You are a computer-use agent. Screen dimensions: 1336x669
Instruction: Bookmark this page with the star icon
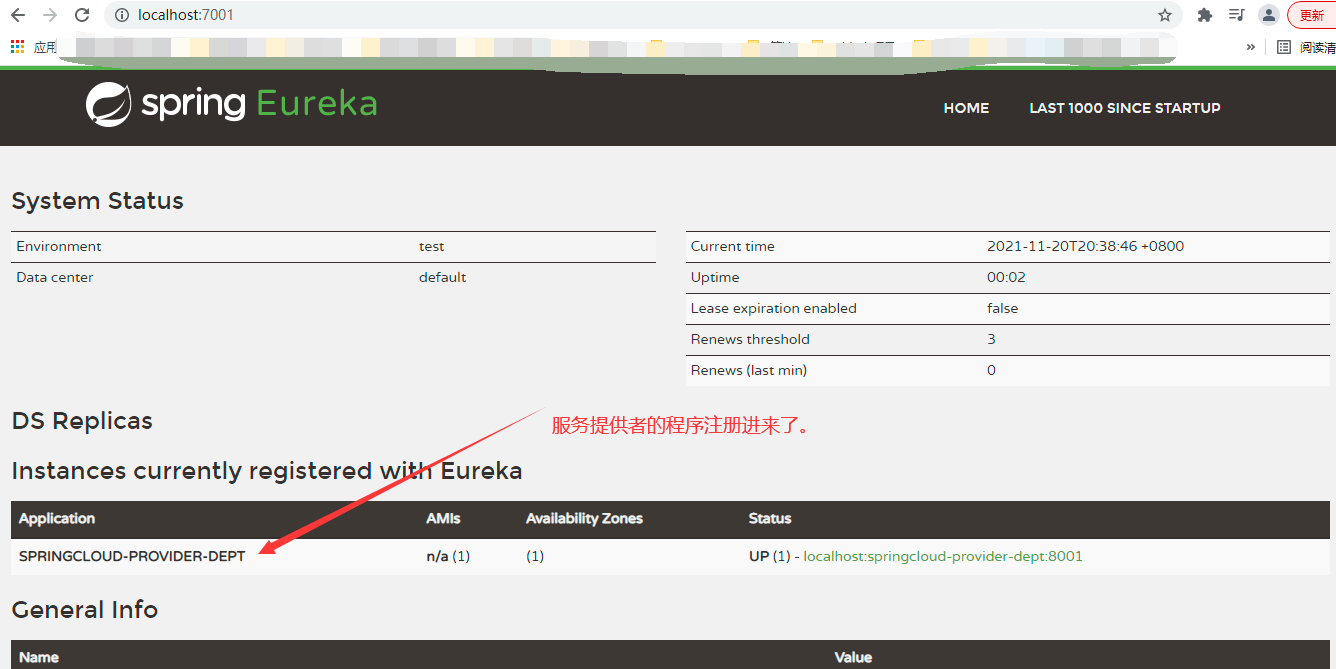point(1165,15)
